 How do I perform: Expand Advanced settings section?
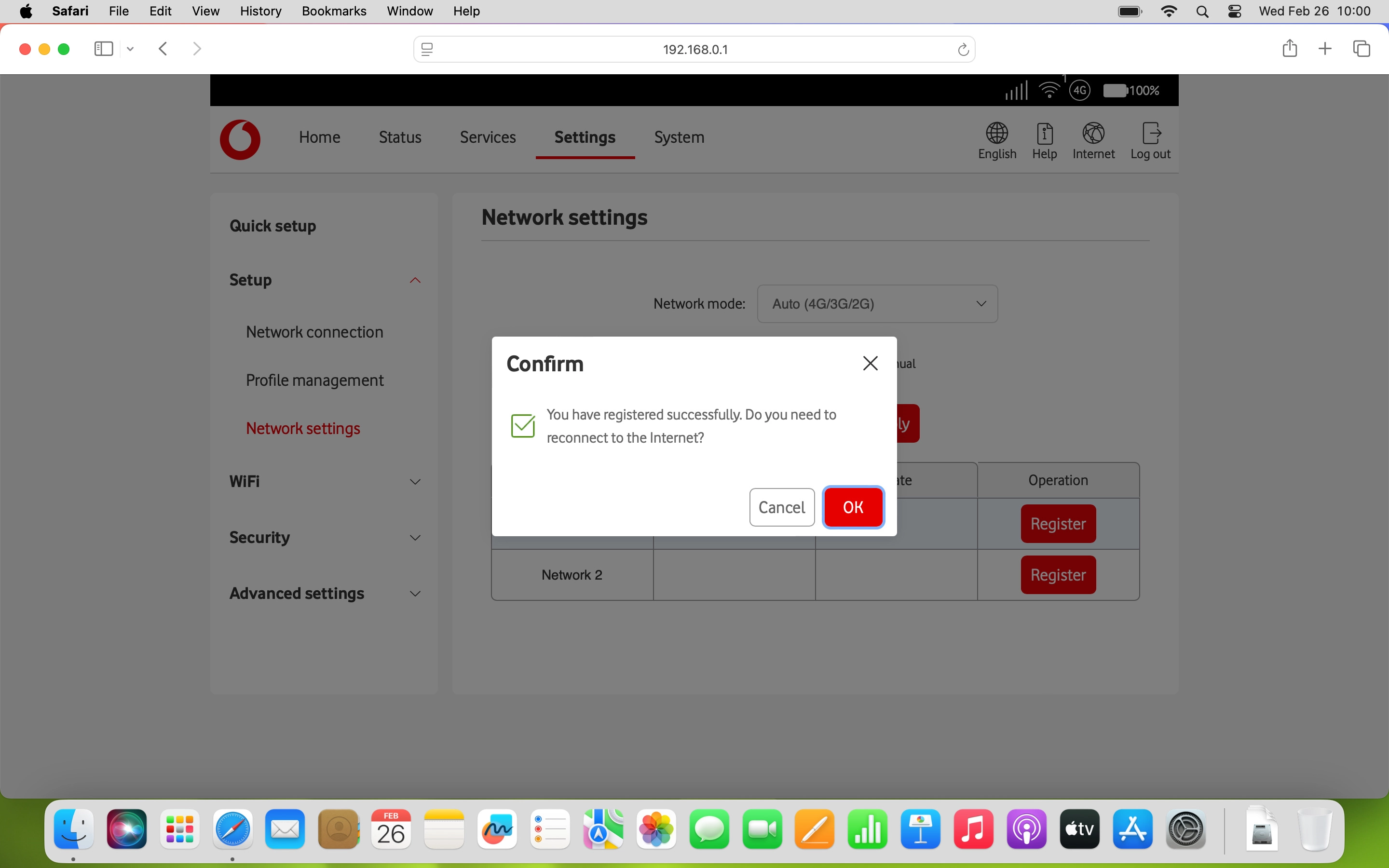[415, 594]
